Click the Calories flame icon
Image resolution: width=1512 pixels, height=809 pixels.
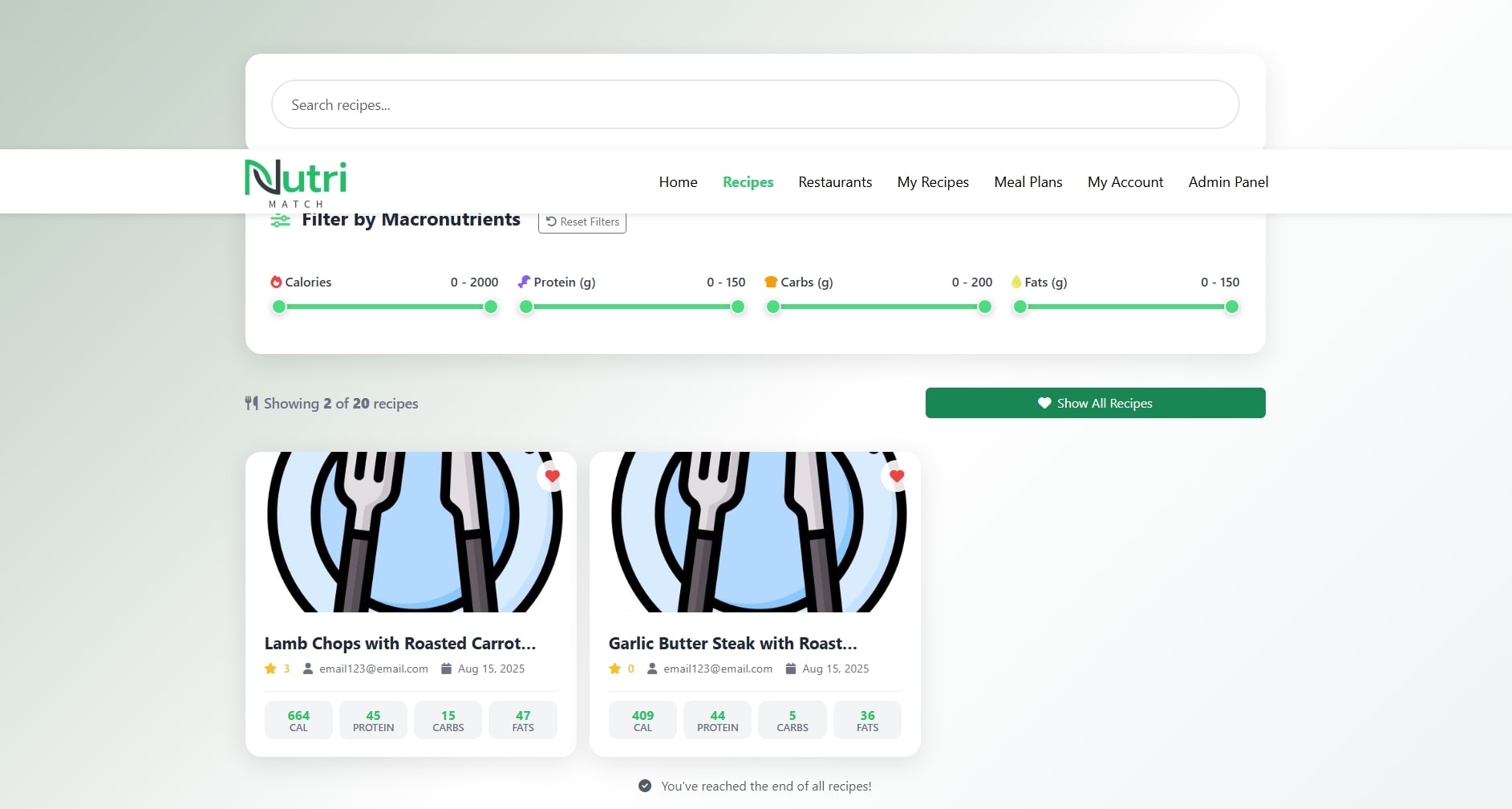click(276, 282)
